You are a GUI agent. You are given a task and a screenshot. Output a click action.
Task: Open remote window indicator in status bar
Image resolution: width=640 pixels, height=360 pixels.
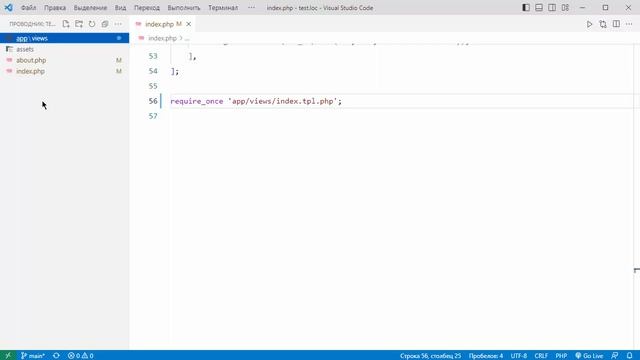[x=8, y=356]
